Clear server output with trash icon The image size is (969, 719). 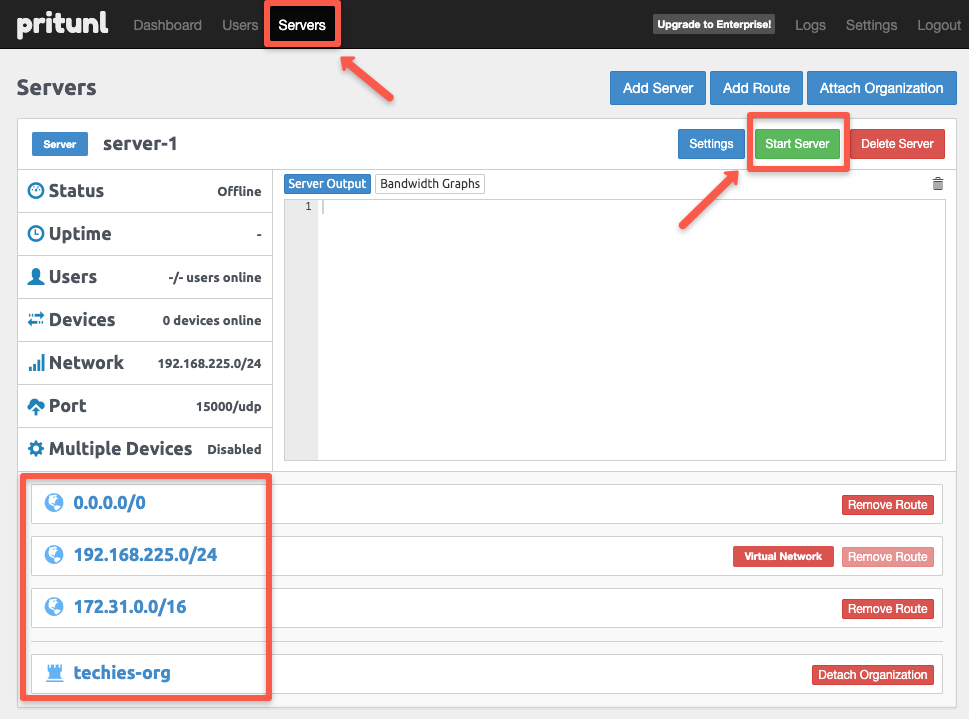click(937, 184)
